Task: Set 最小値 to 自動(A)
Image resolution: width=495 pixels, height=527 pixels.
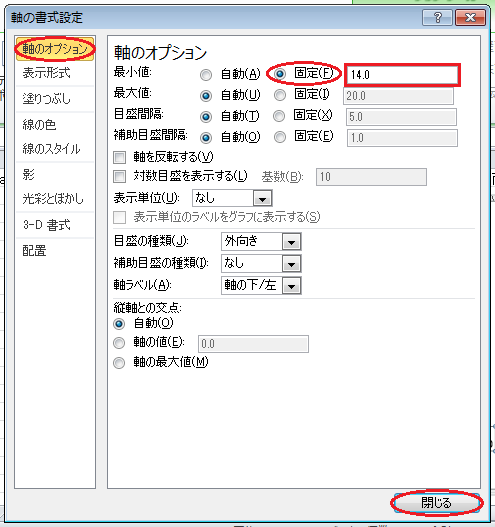Action: tap(206, 75)
